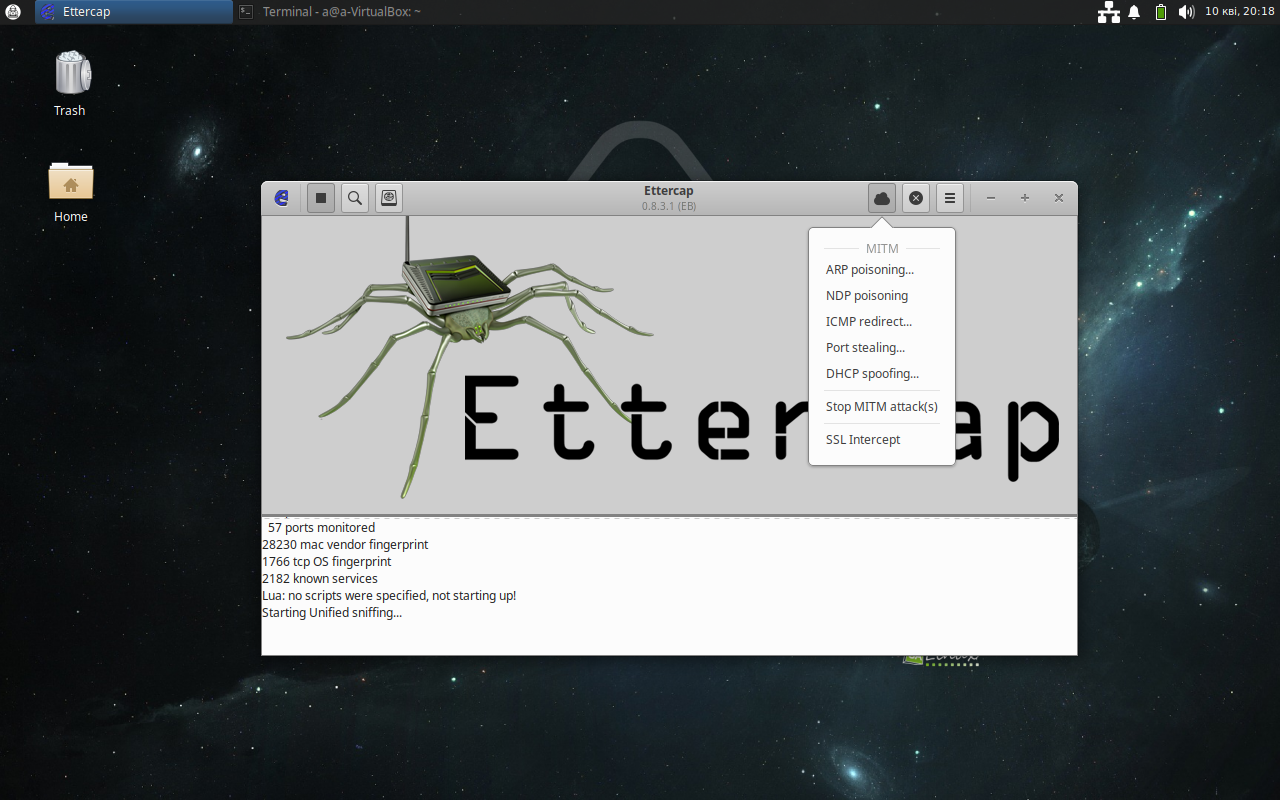Click the '57 ports monitored' log line
This screenshot has width=1280, height=800.
(321, 528)
